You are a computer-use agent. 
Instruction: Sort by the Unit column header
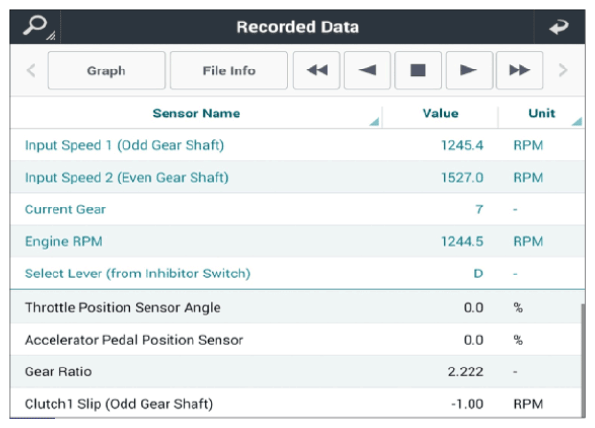[541, 113]
